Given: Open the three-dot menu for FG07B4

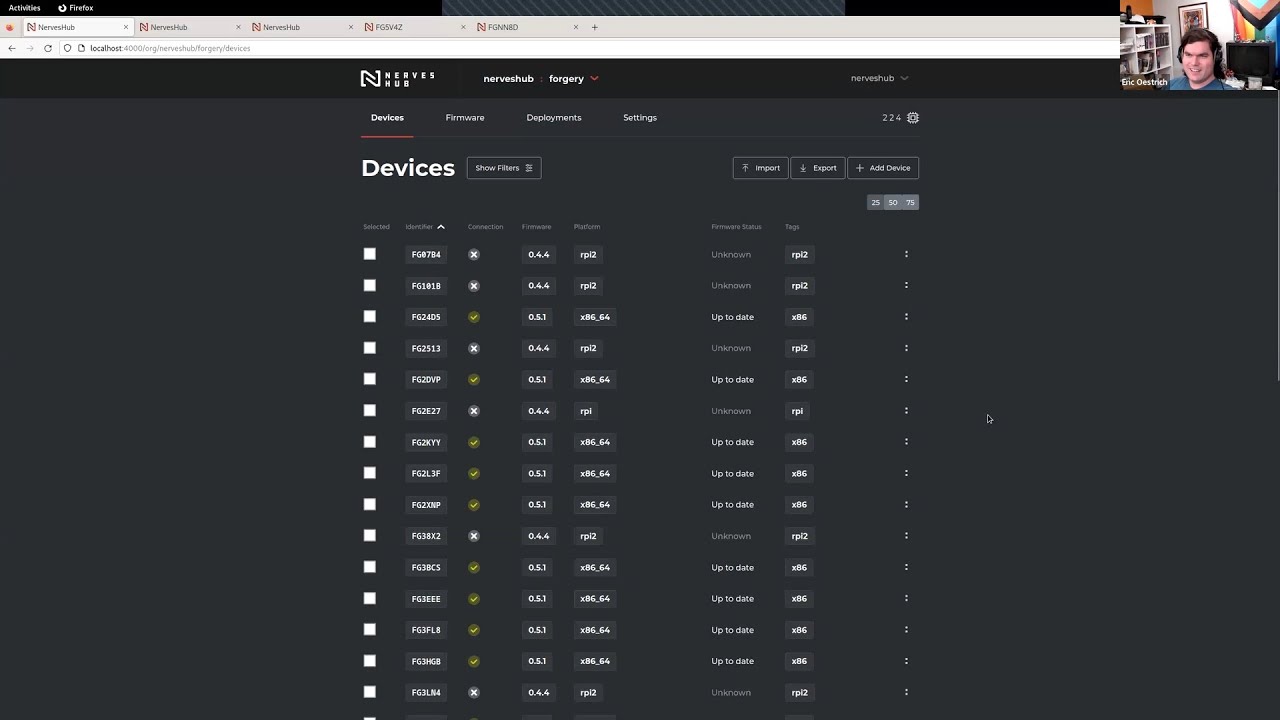Looking at the screenshot, I should (906, 254).
